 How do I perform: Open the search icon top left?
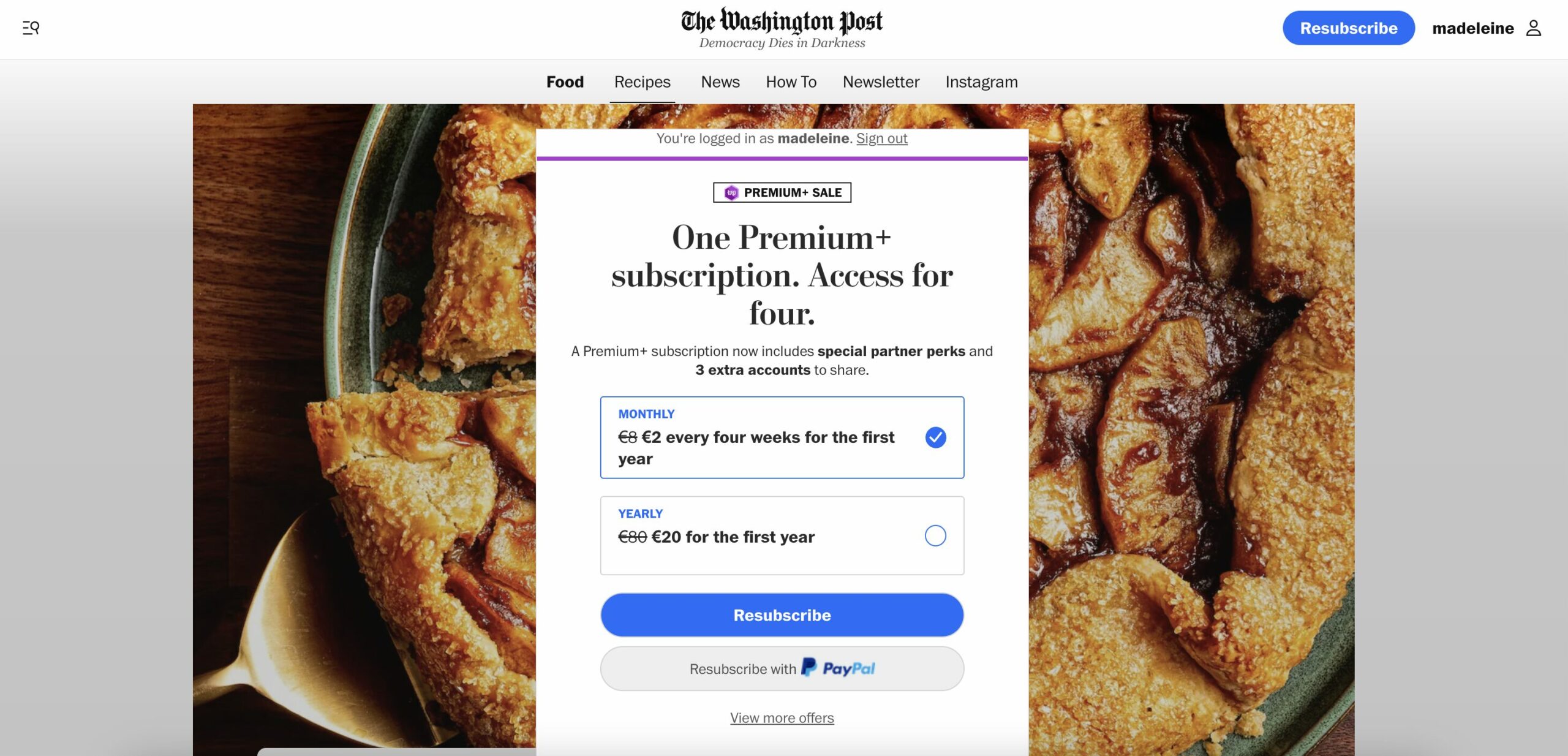(x=31, y=28)
